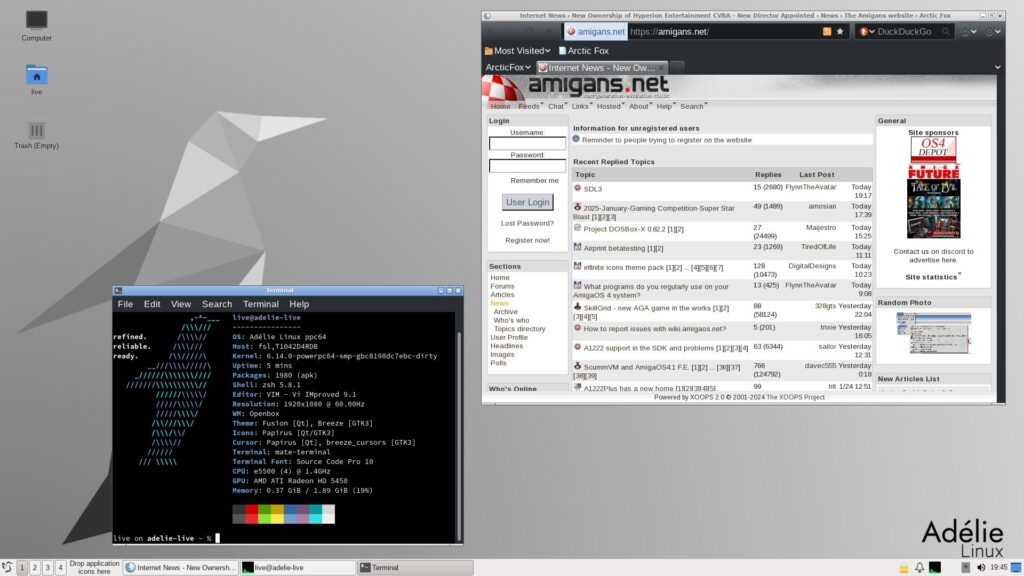1024x576 pixels.
Task: Click the info icon beside registration reminder
Action: (x=577, y=139)
